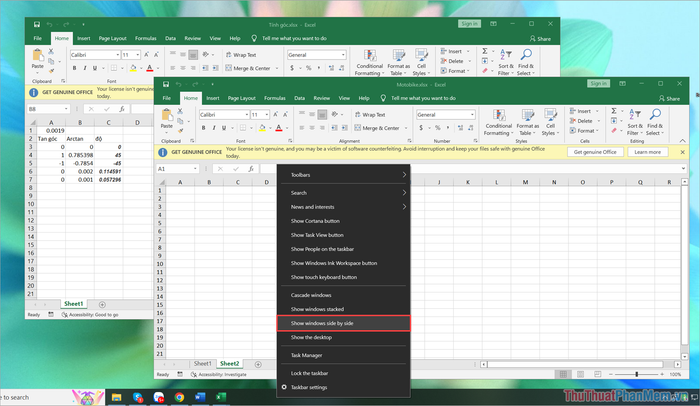Center align text horizontally in Motobike.xlsx

312,128
